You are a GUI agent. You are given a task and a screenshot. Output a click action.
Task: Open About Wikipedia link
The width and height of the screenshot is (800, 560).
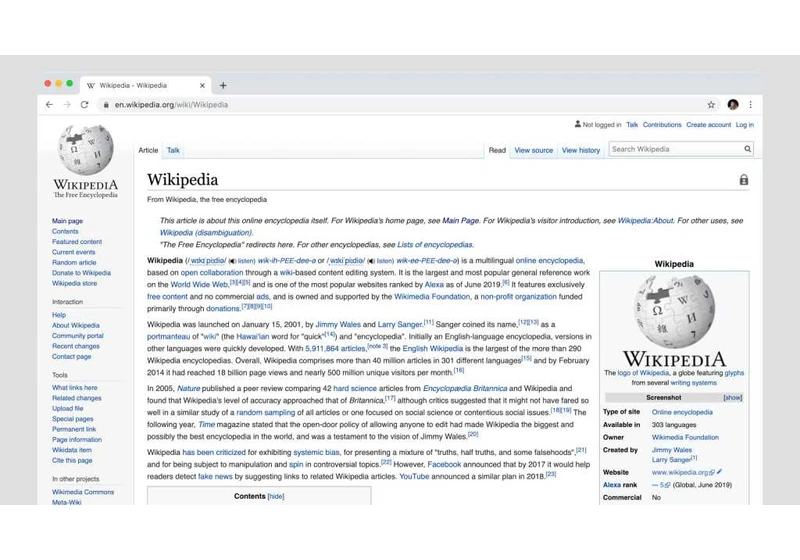[76, 325]
